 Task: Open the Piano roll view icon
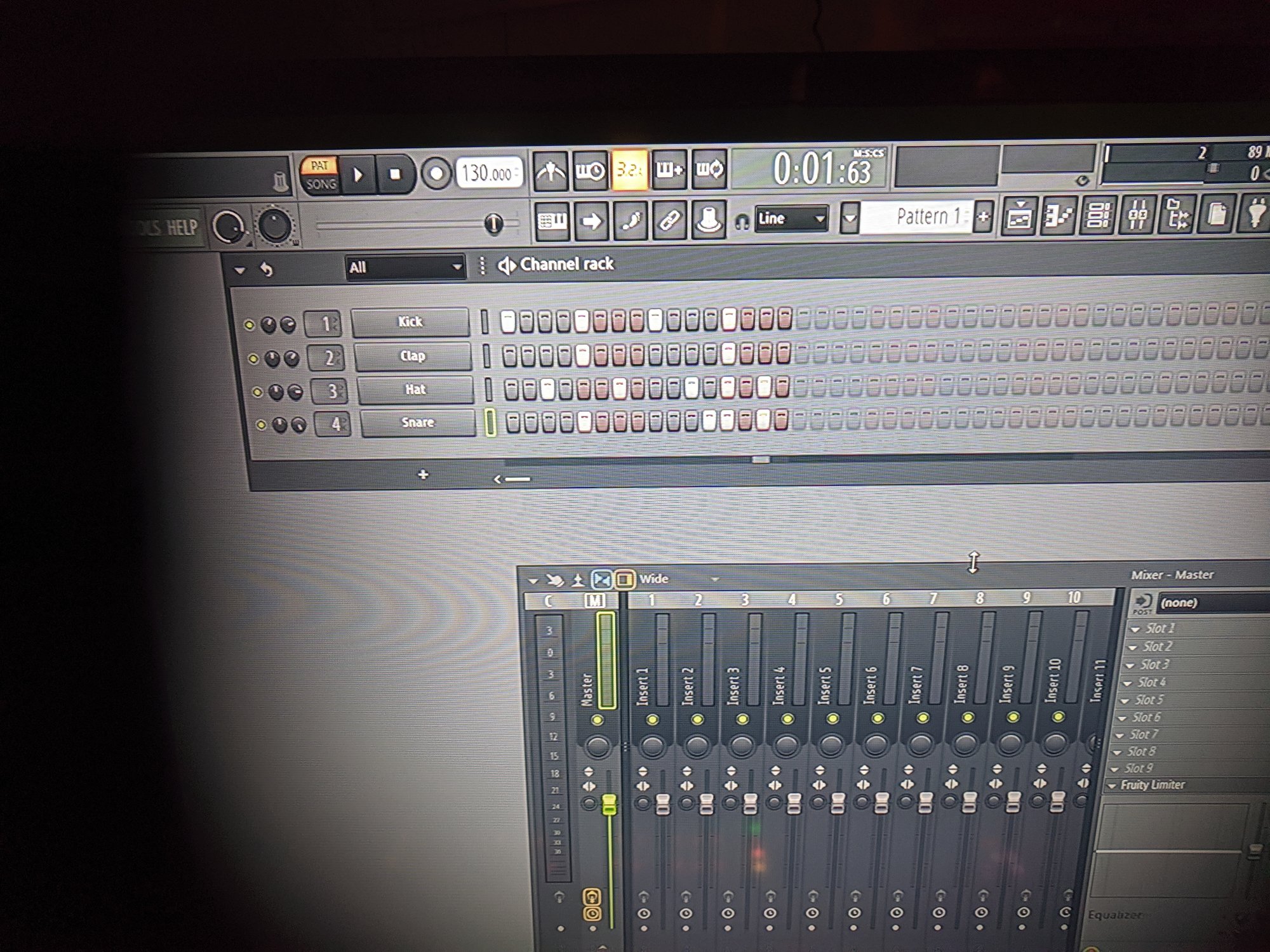1059,216
